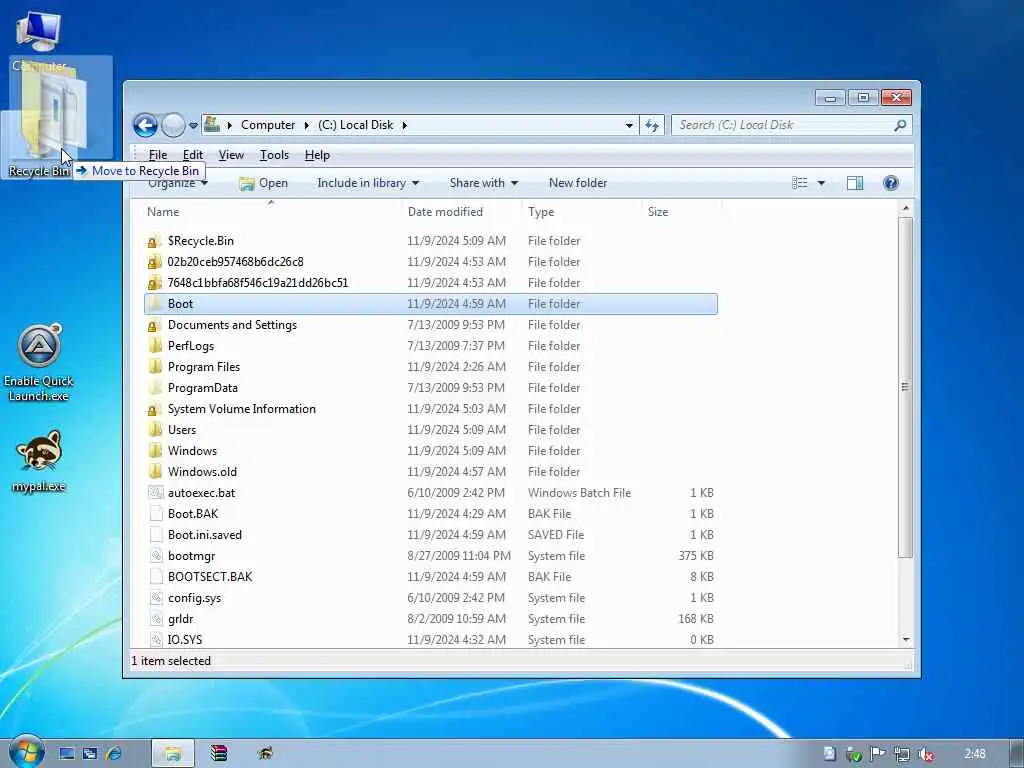The image size is (1024, 768).
Task: Select the Program Files folder icon
Action: click(x=155, y=367)
